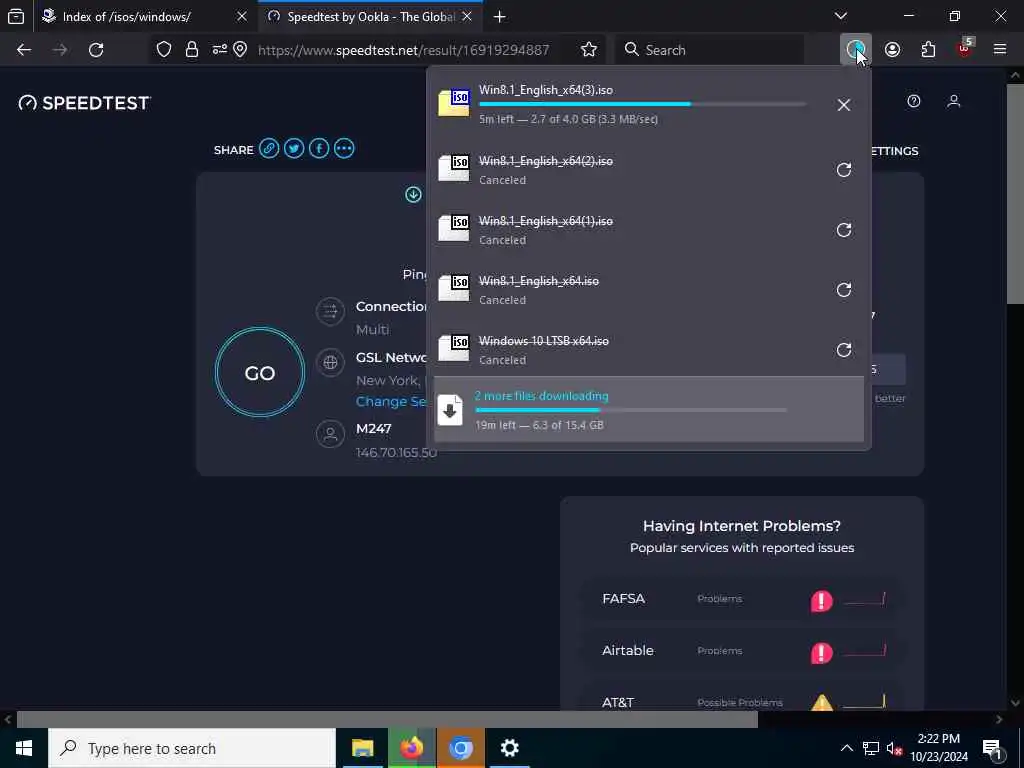Open Firefox View icon

click(16, 17)
